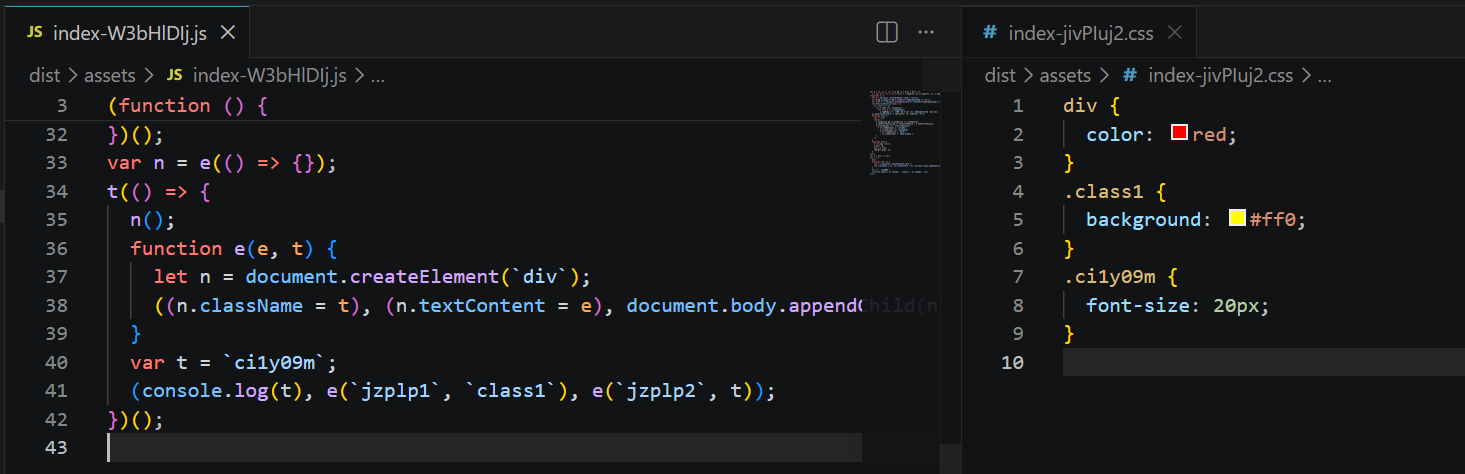Expand the 'index-jivPIuj2.css' breadcrumb
This screenshot has height=474, width=1465.
[1220, 75]
